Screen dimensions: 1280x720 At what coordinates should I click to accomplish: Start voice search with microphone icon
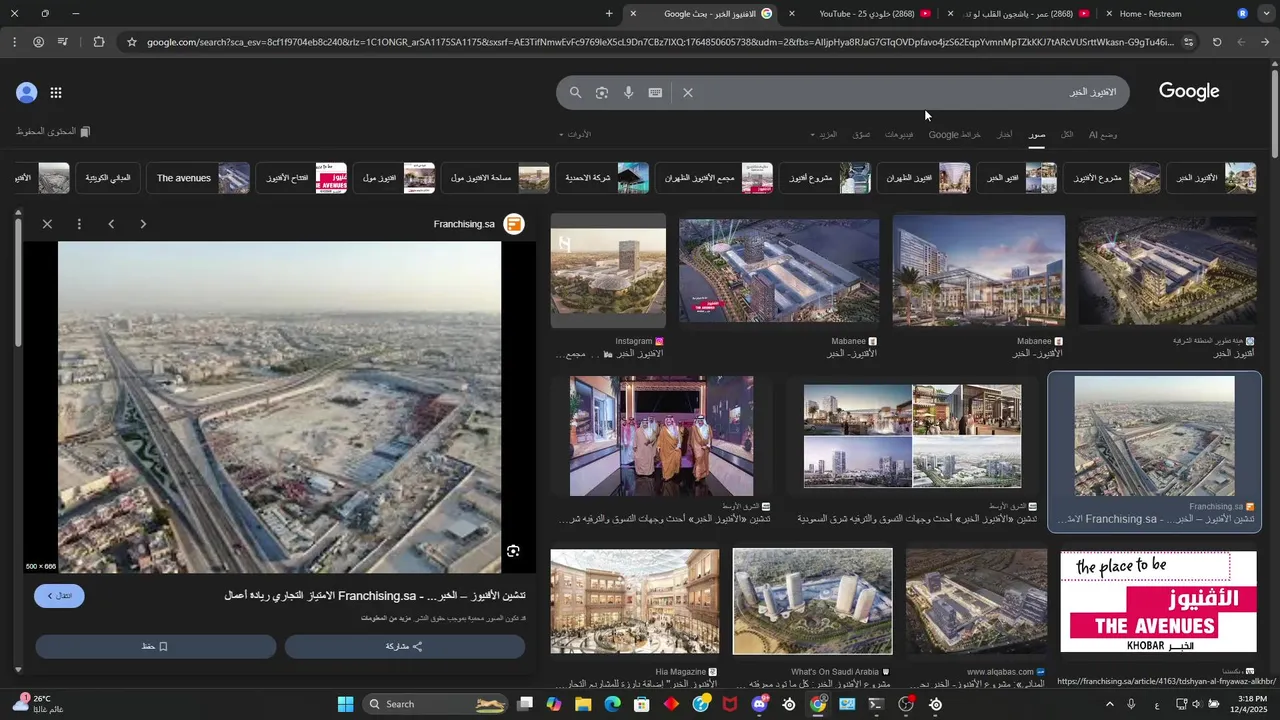pos(628,93)
